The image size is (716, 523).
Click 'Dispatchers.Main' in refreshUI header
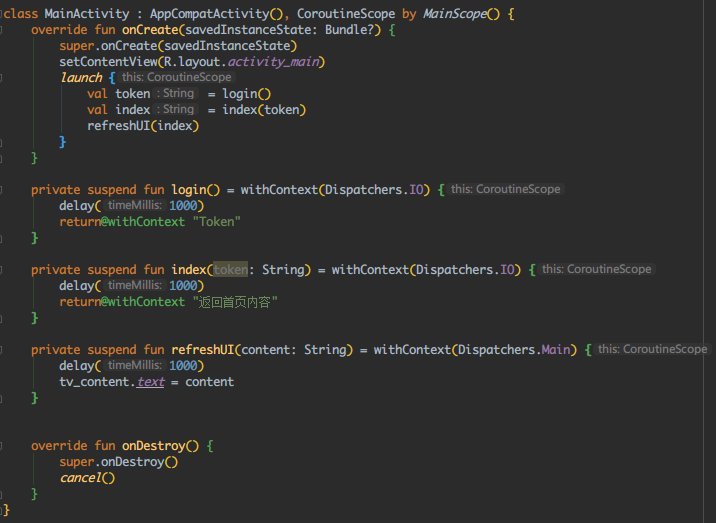(x=514, y=349)
